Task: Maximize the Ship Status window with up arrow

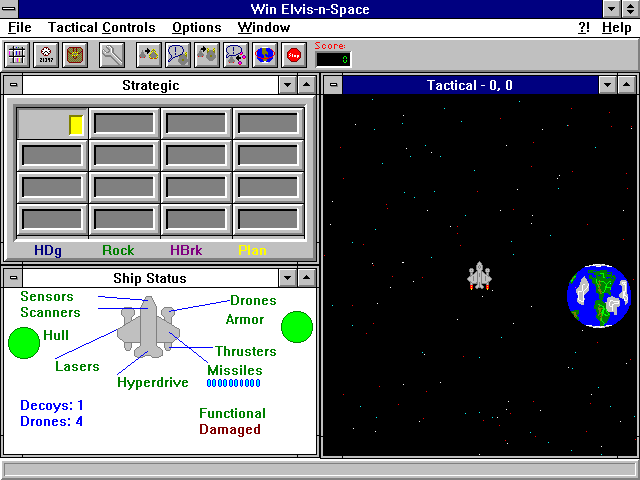Action: (307, 278)
